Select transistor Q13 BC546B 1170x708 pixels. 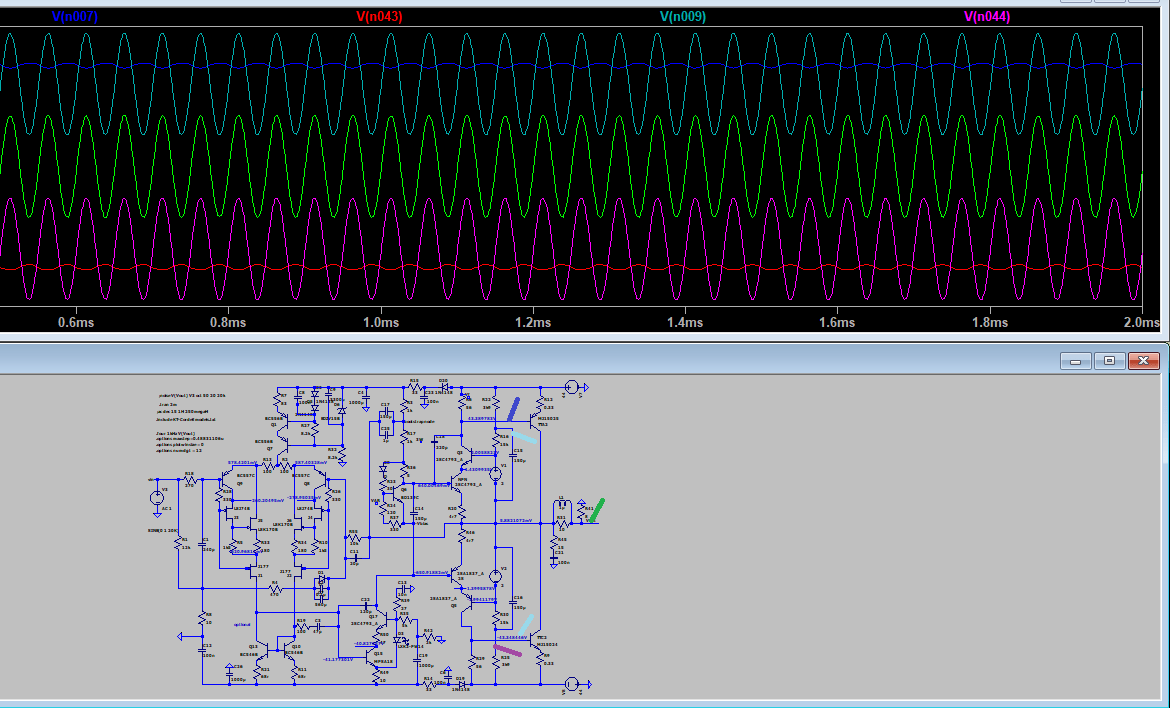(x=263, y=651)
